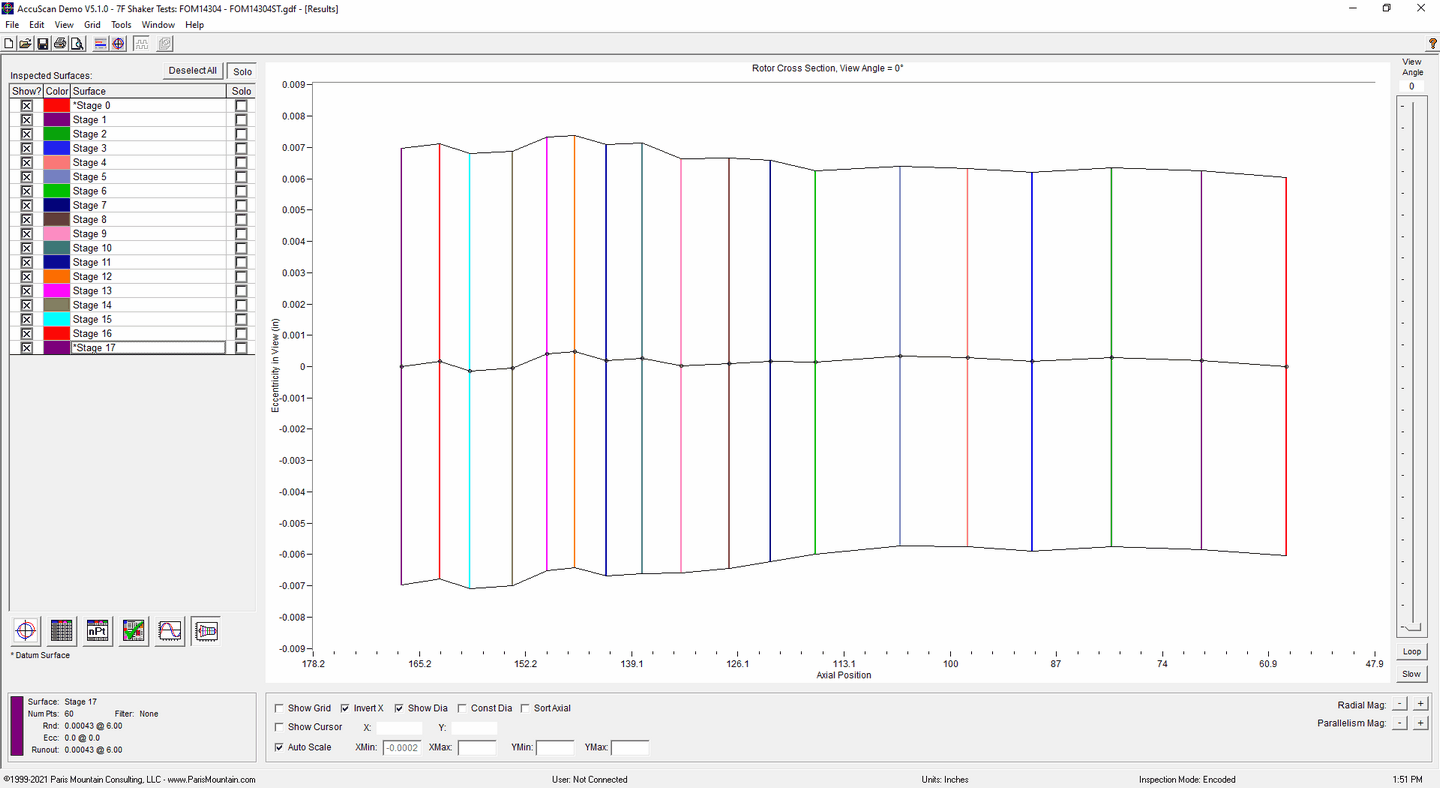Select the rotor cross section view icon
Screen dimensions: 1440x788
click(206, 631)
